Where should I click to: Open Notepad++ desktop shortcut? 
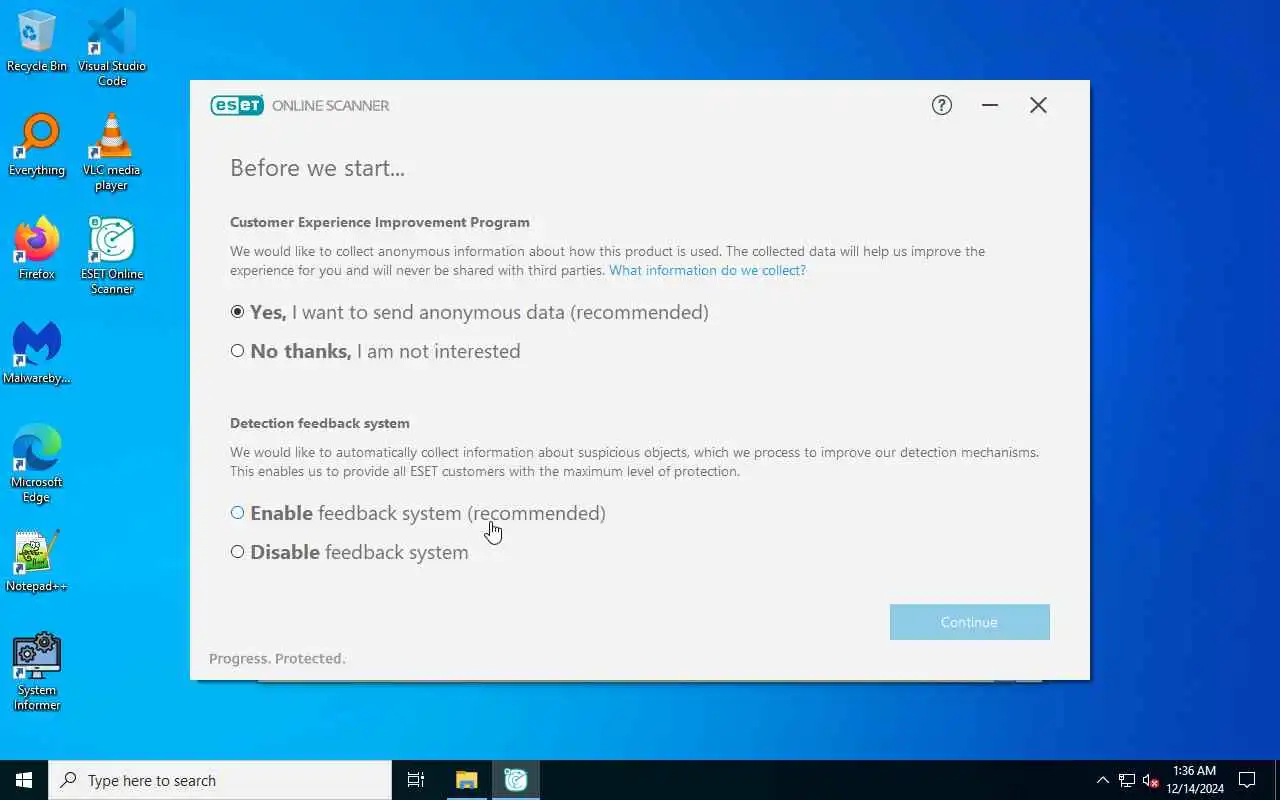pos(37,562)
